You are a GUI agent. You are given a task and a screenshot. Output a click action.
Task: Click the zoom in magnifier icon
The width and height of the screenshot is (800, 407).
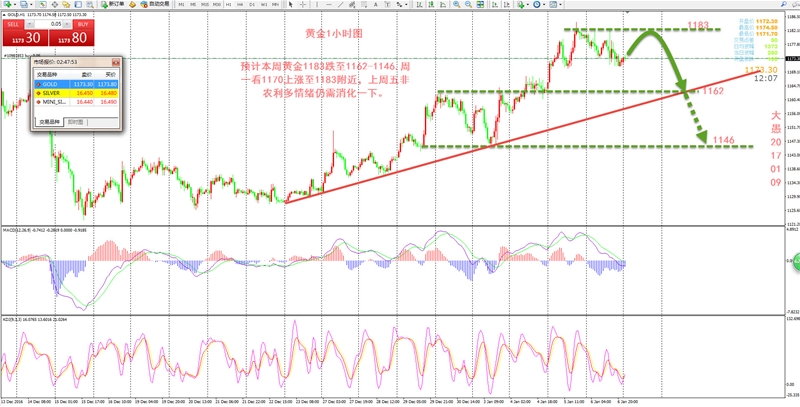[x=456, y=4]
